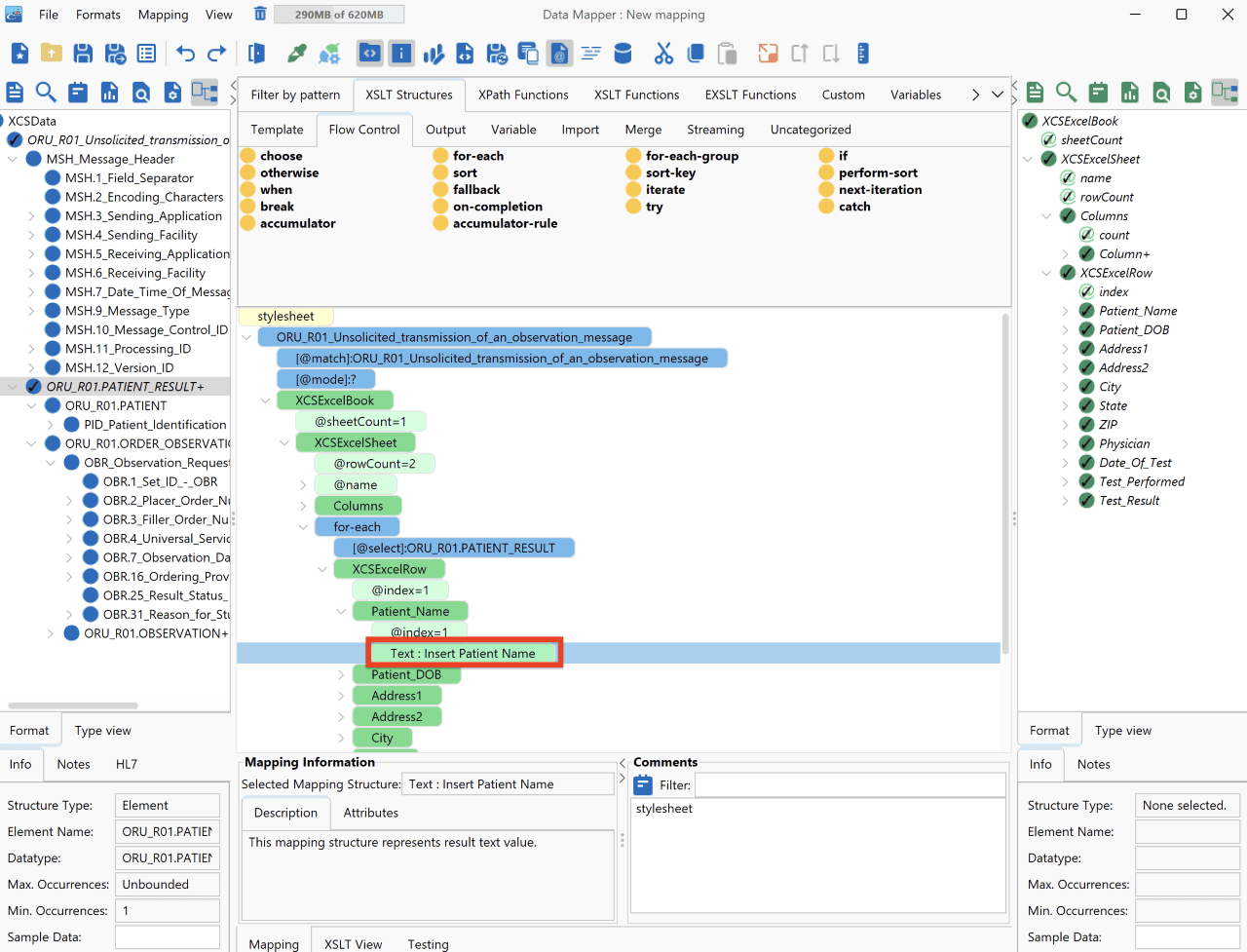
Task: Click the checkmark circle beside Test_Result
Action: click(x=1086, y=501)
